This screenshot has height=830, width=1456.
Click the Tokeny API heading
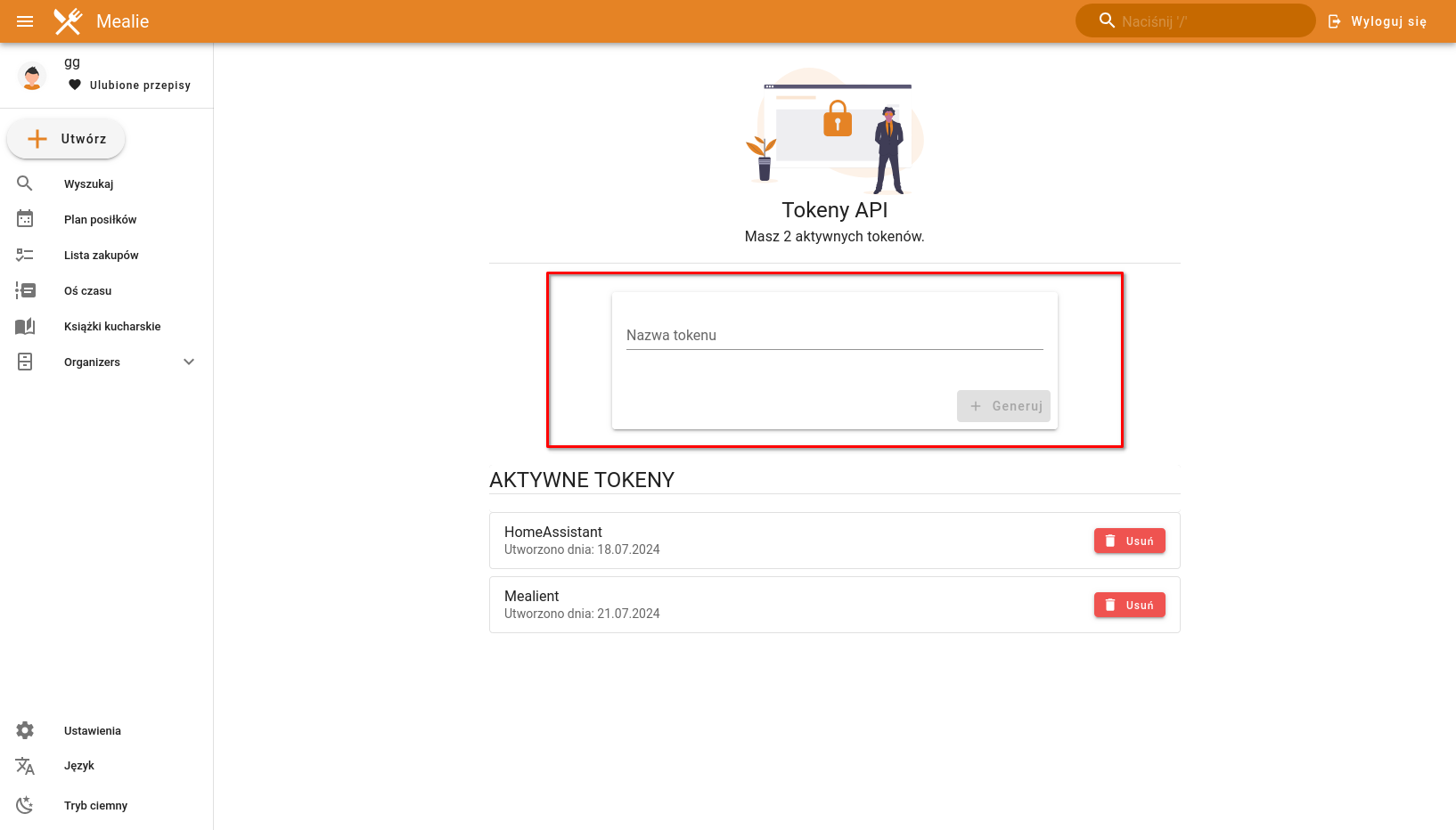point(835,210)
